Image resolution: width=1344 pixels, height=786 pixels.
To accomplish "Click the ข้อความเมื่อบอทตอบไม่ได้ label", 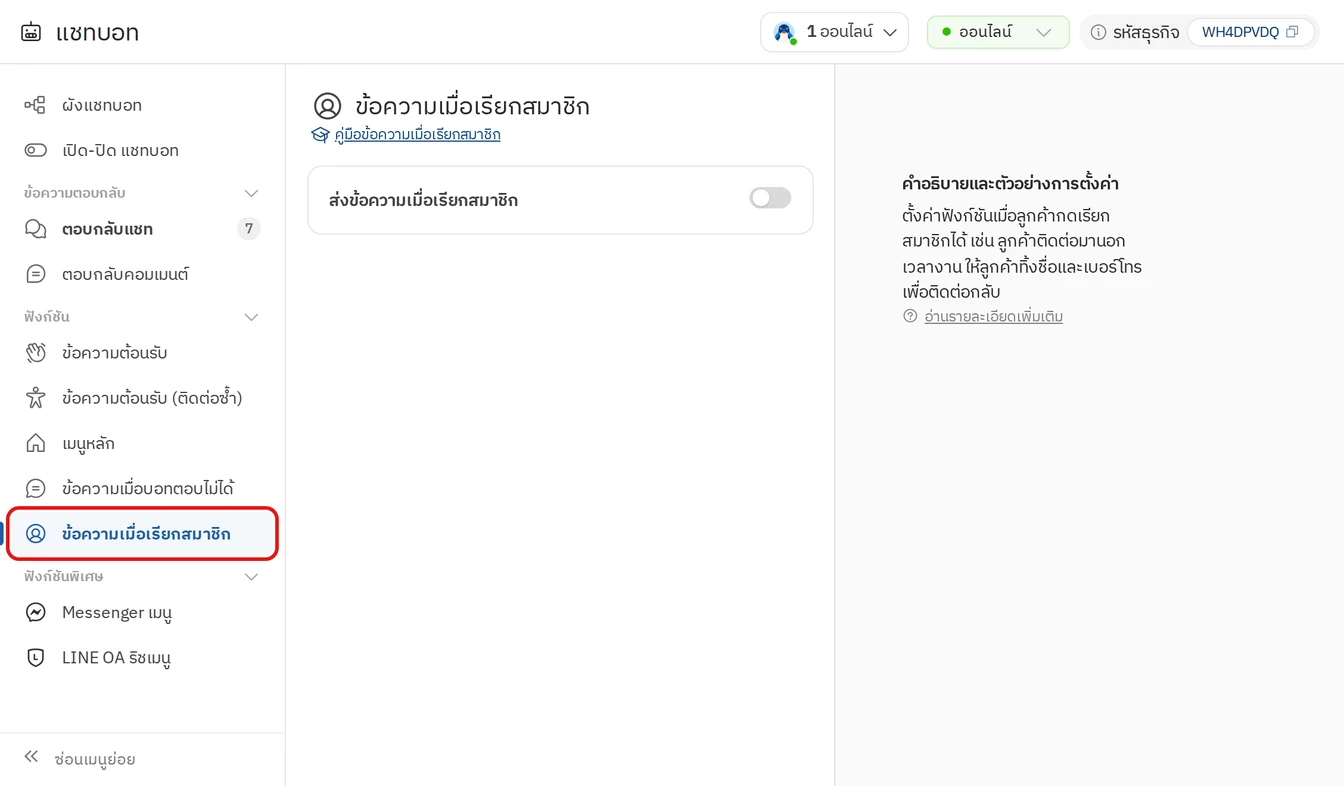I will (x=148, y=488).
